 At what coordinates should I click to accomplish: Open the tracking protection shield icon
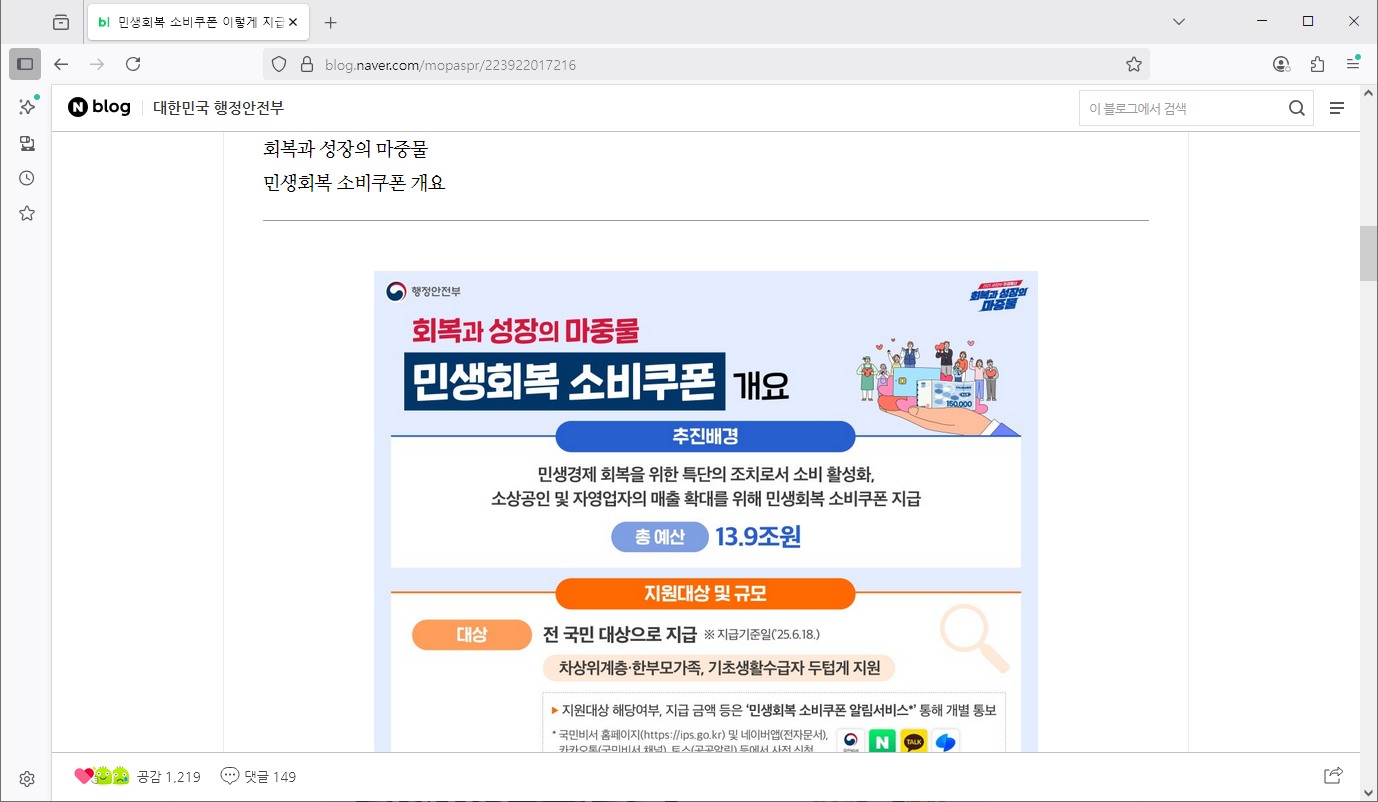[280, 65]
